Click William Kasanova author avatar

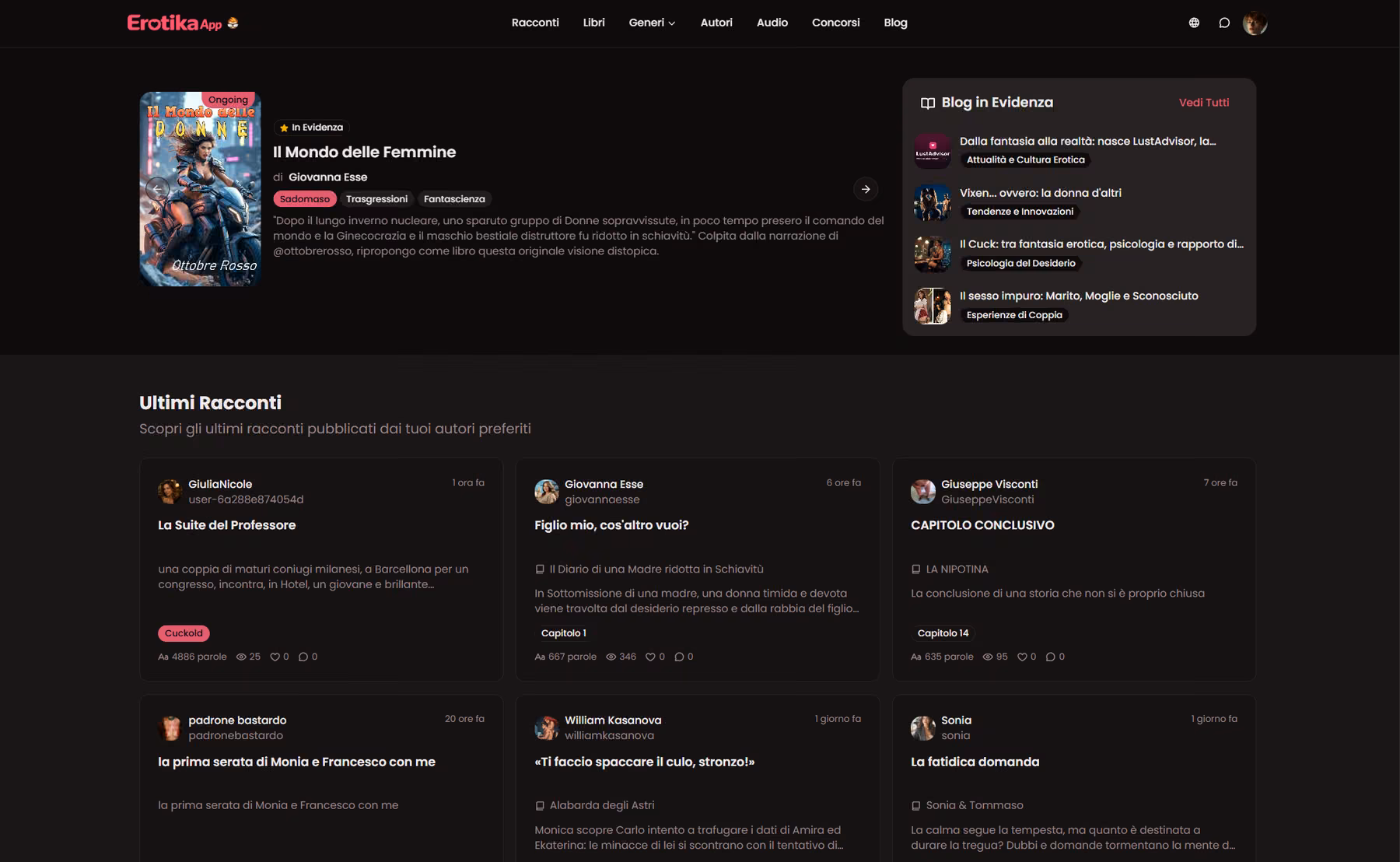point(547,728)
